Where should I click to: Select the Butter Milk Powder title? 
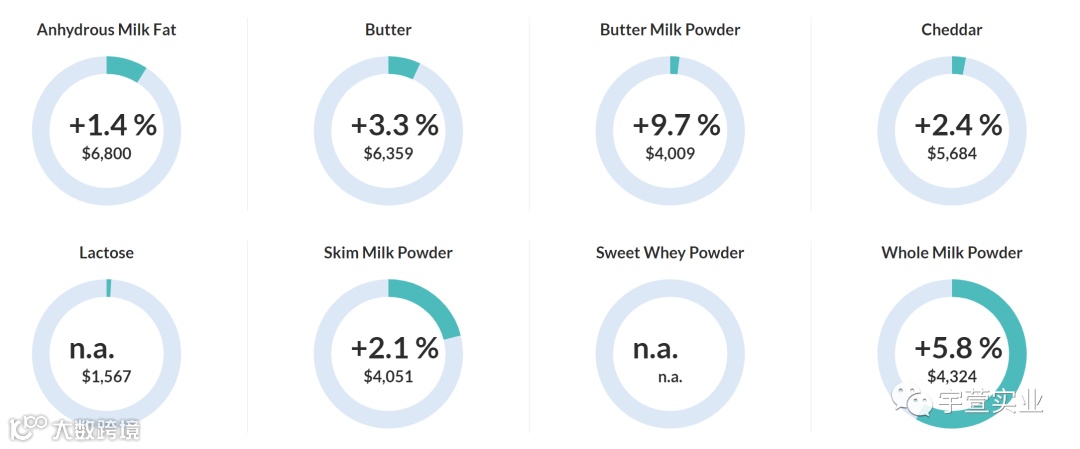(x=670, y=29)
